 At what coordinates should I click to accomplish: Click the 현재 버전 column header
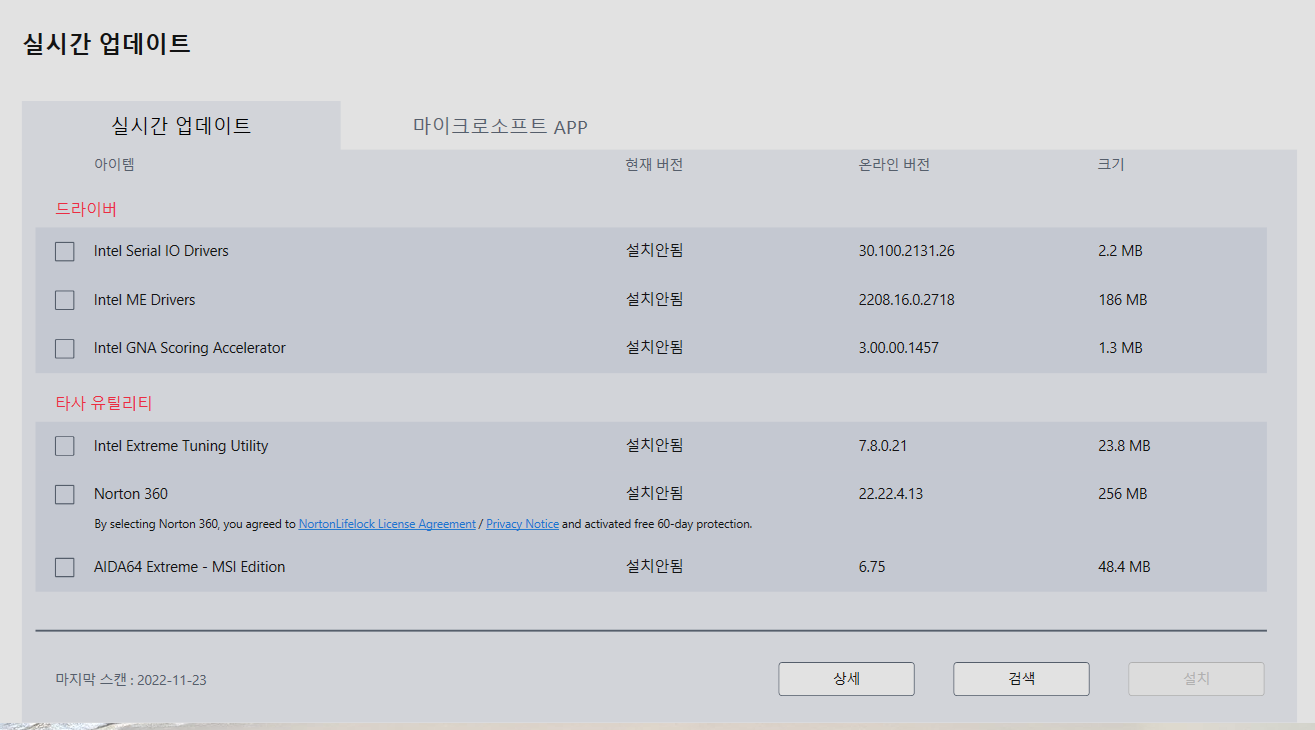pyautogui.click(x=654, y=165)
